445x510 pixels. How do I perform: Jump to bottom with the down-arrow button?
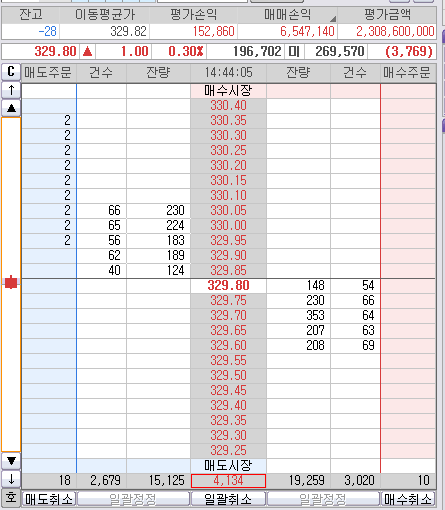pyautogui.click(x=11, y=479)
